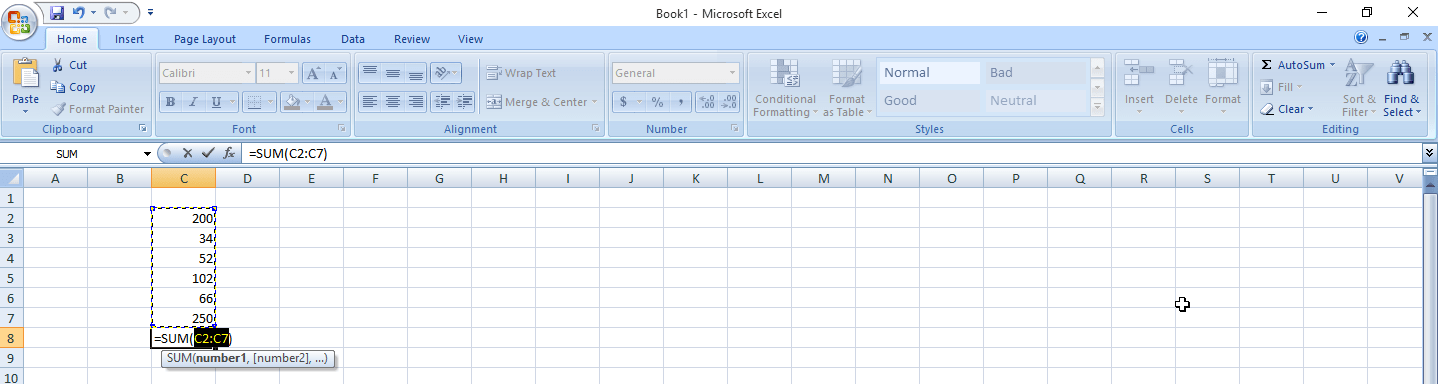Image resolution: width=1438 pixels, height=384 pixels.
Task: Click the Grow Font icon
Action: coord(312,73)
